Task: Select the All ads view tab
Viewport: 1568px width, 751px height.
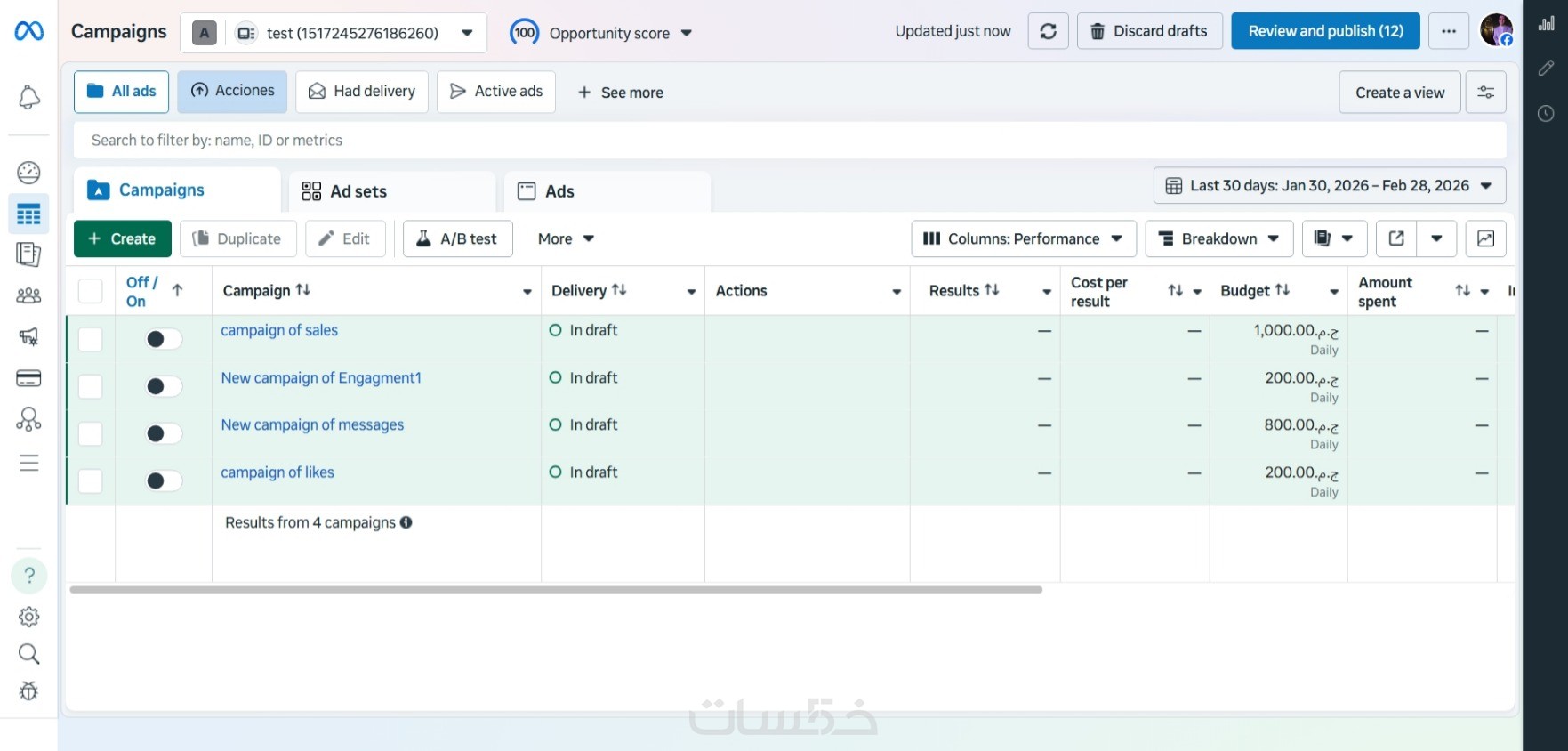Action: 121,92
